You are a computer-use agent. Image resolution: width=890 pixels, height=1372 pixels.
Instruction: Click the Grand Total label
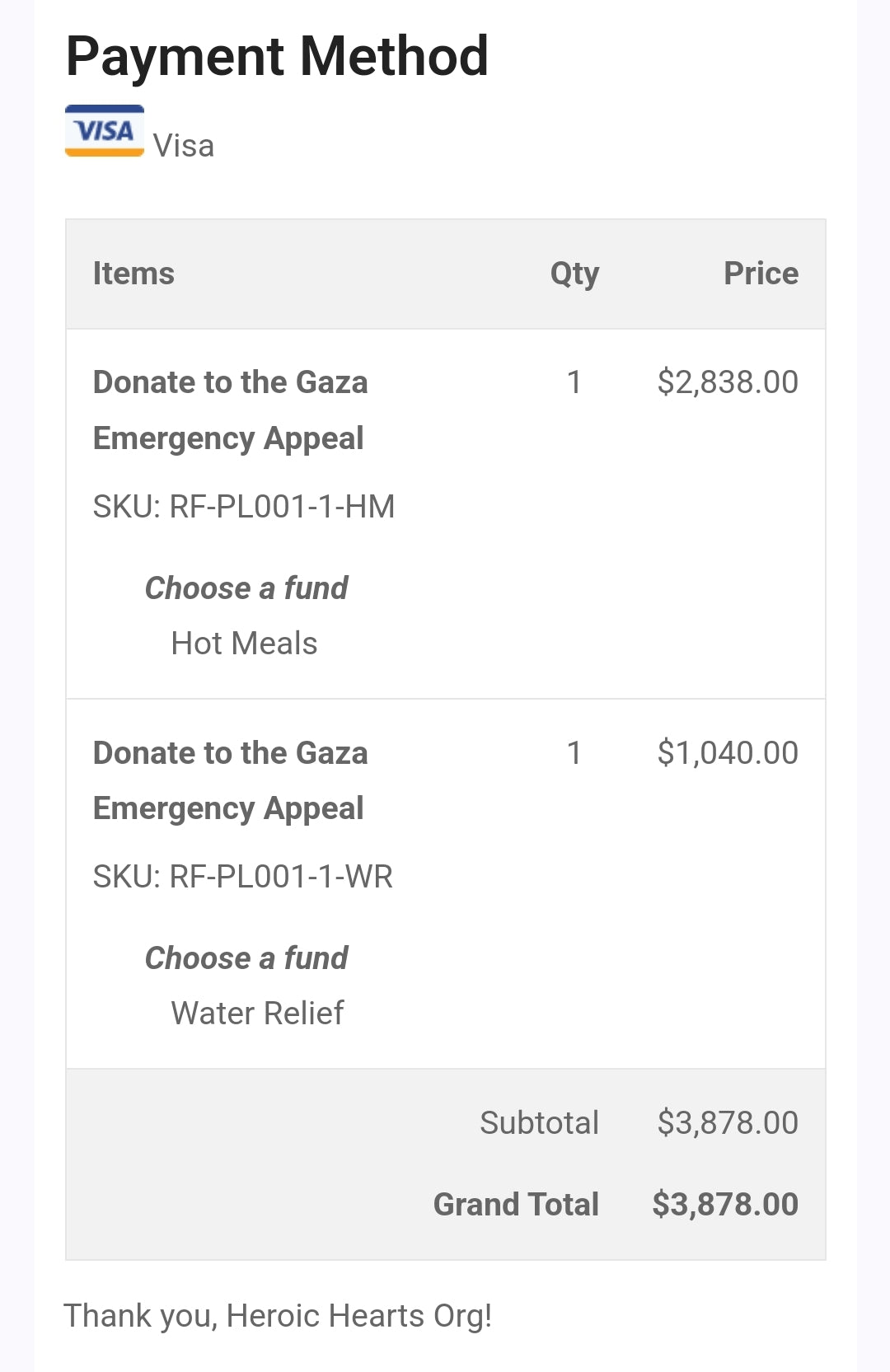(516, 1204)
